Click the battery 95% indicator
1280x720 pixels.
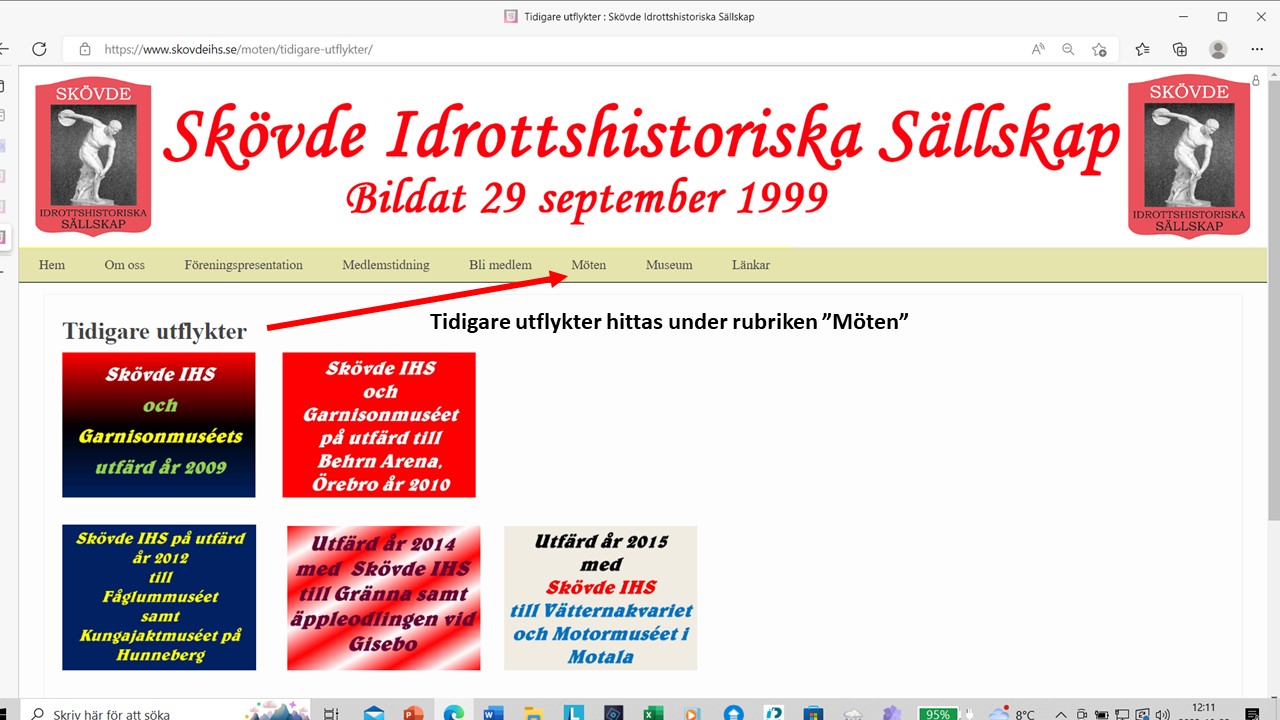(x=938, y=713)
